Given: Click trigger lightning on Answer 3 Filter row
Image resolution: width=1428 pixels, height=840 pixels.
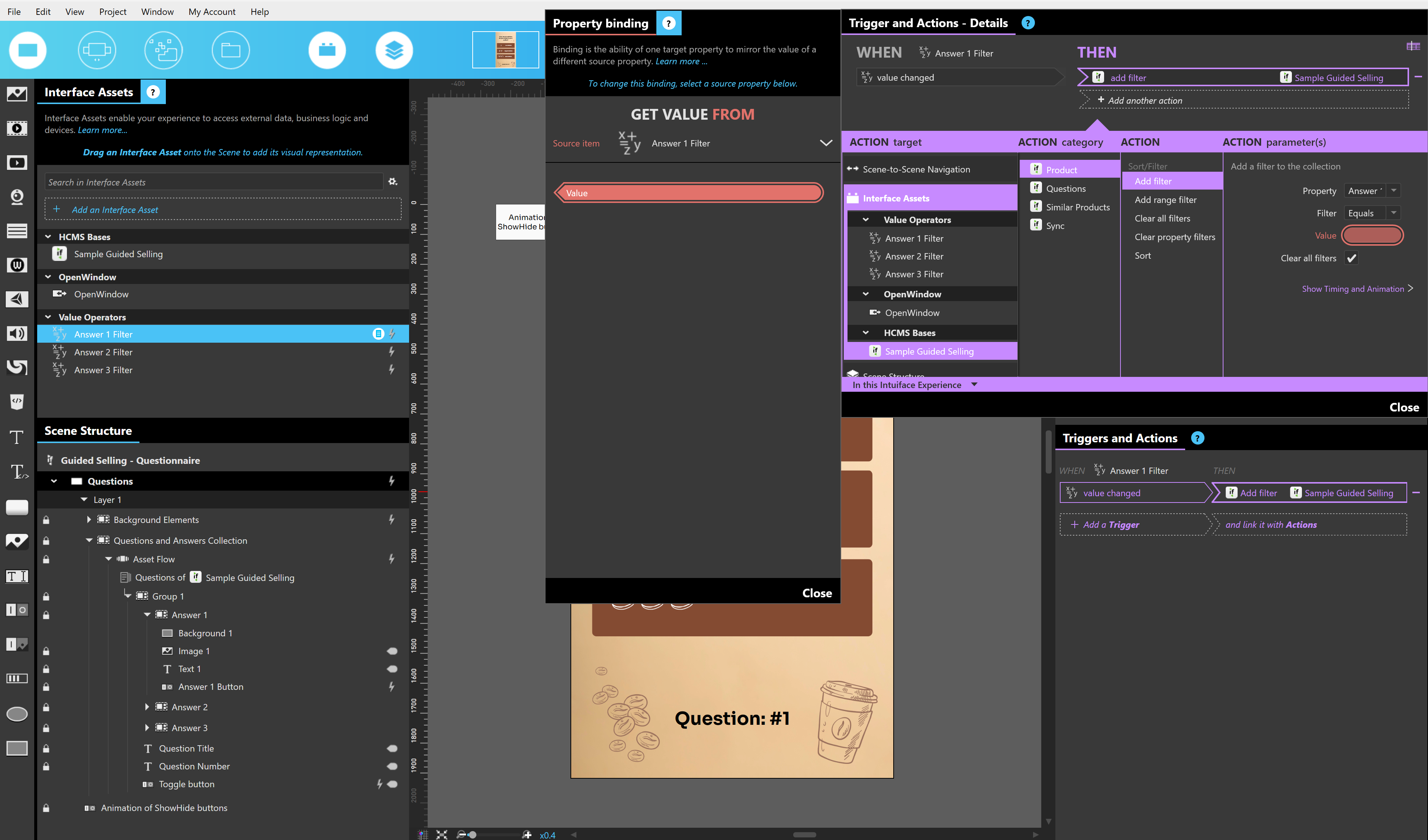Looking at the screenshot, I should coord(392,370).
